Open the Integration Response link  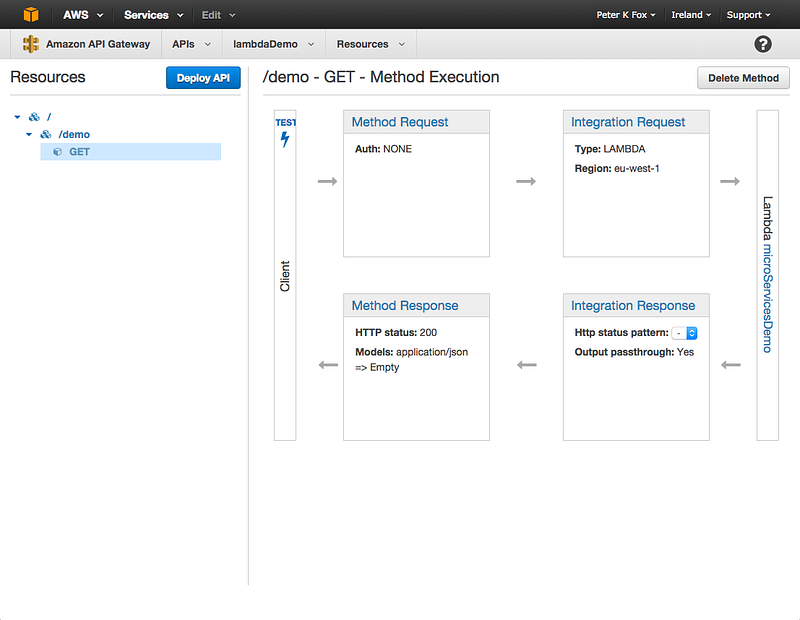pyautogui.click(x=633, y=305)
